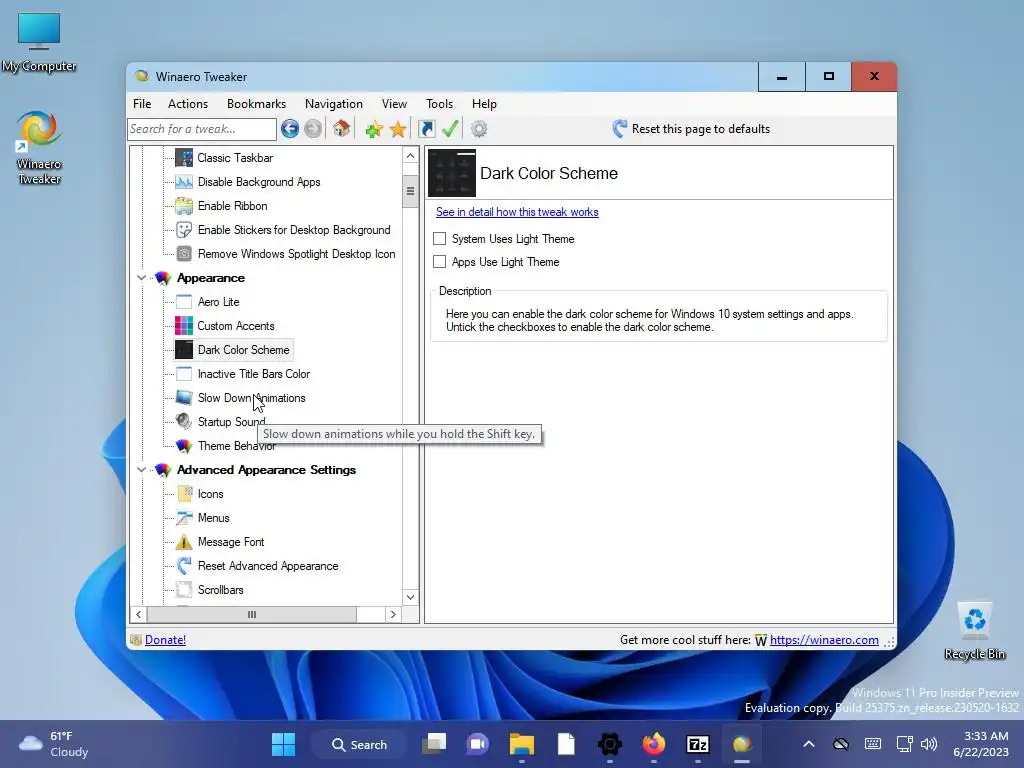Click the taskbar Search button
1024x768 pixels.
(359, 744)
